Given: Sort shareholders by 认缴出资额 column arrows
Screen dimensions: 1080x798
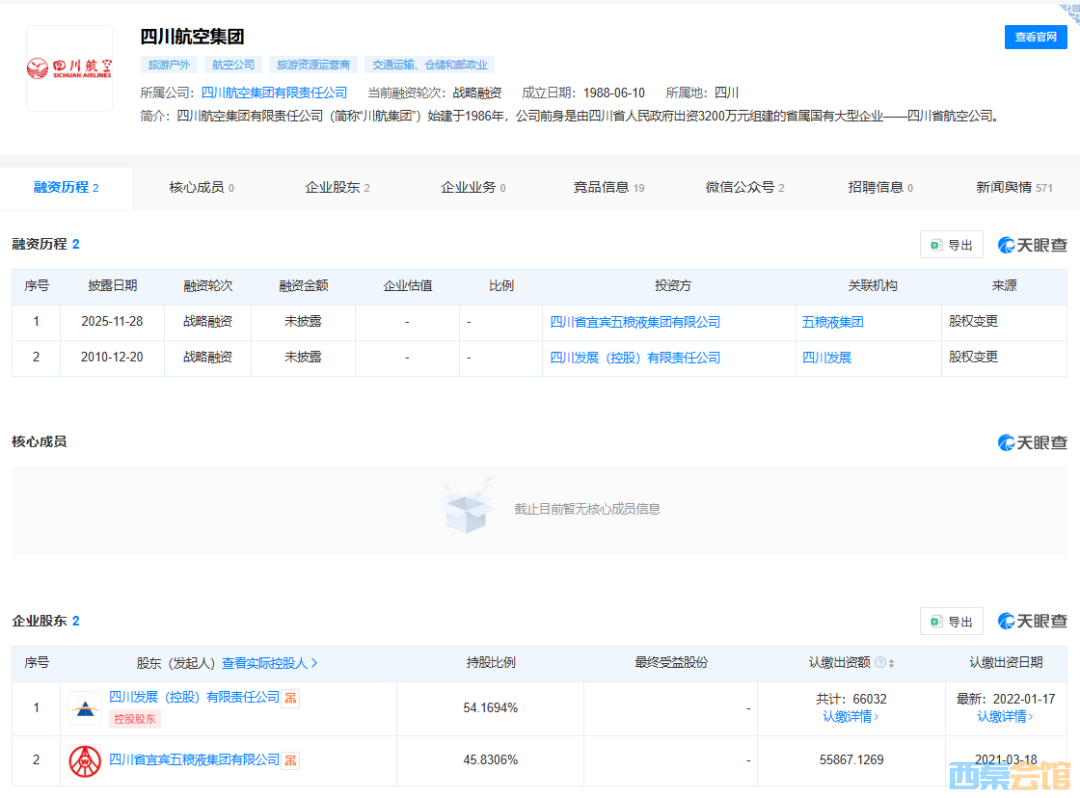Looking at the screenshot, I should (x=891, y=663).
